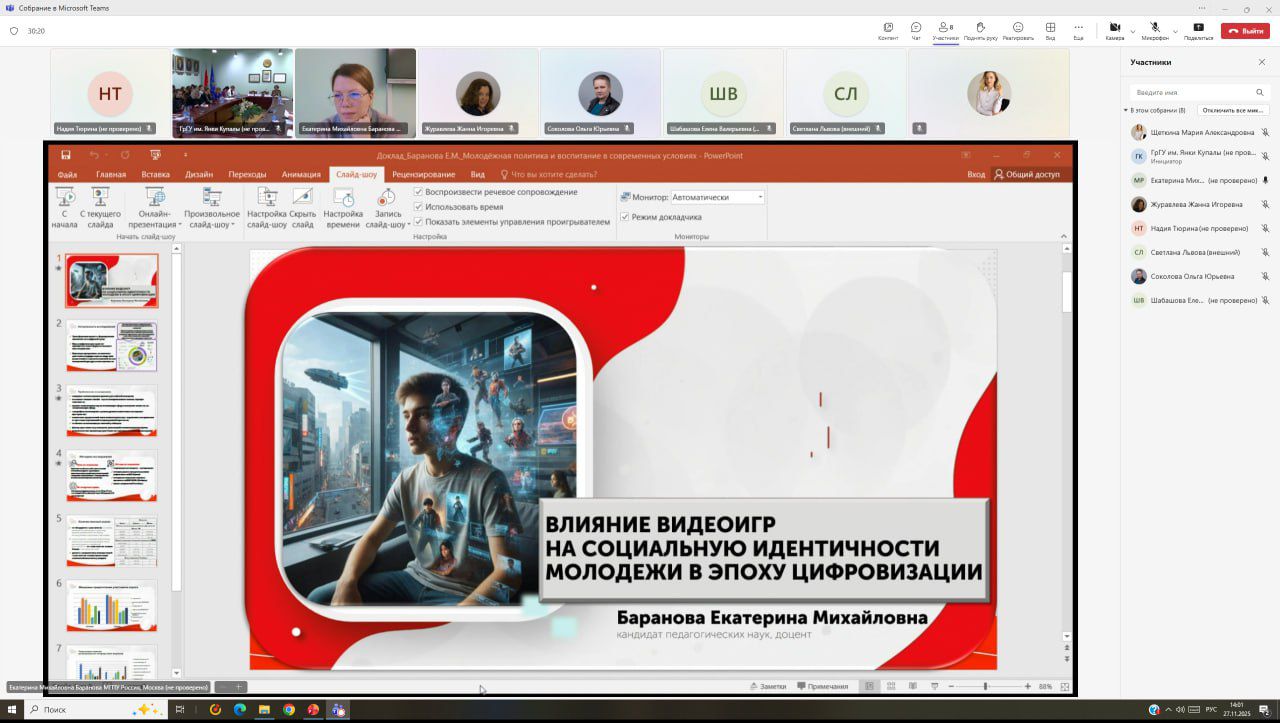Open the Вид view layout options

(x=1050, y=29)
